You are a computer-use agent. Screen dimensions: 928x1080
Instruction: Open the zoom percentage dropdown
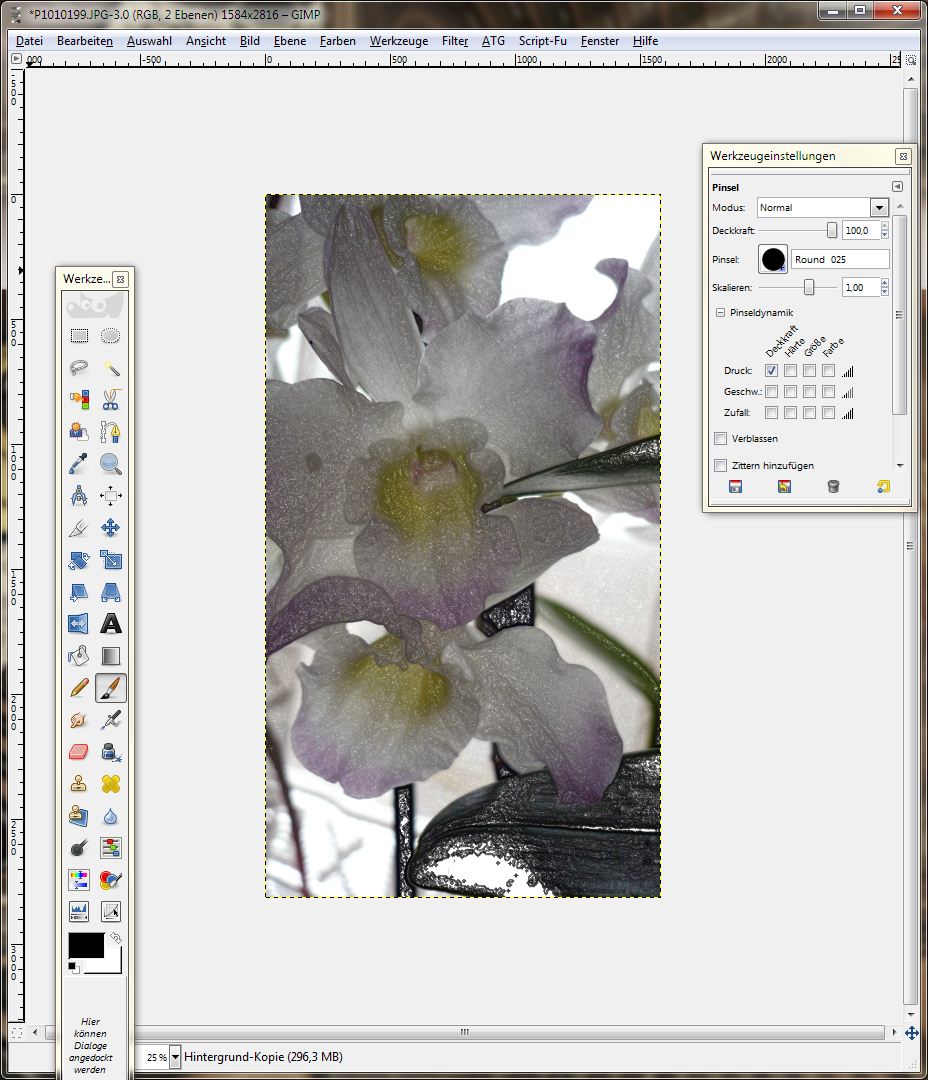[x=176, y=1056]
